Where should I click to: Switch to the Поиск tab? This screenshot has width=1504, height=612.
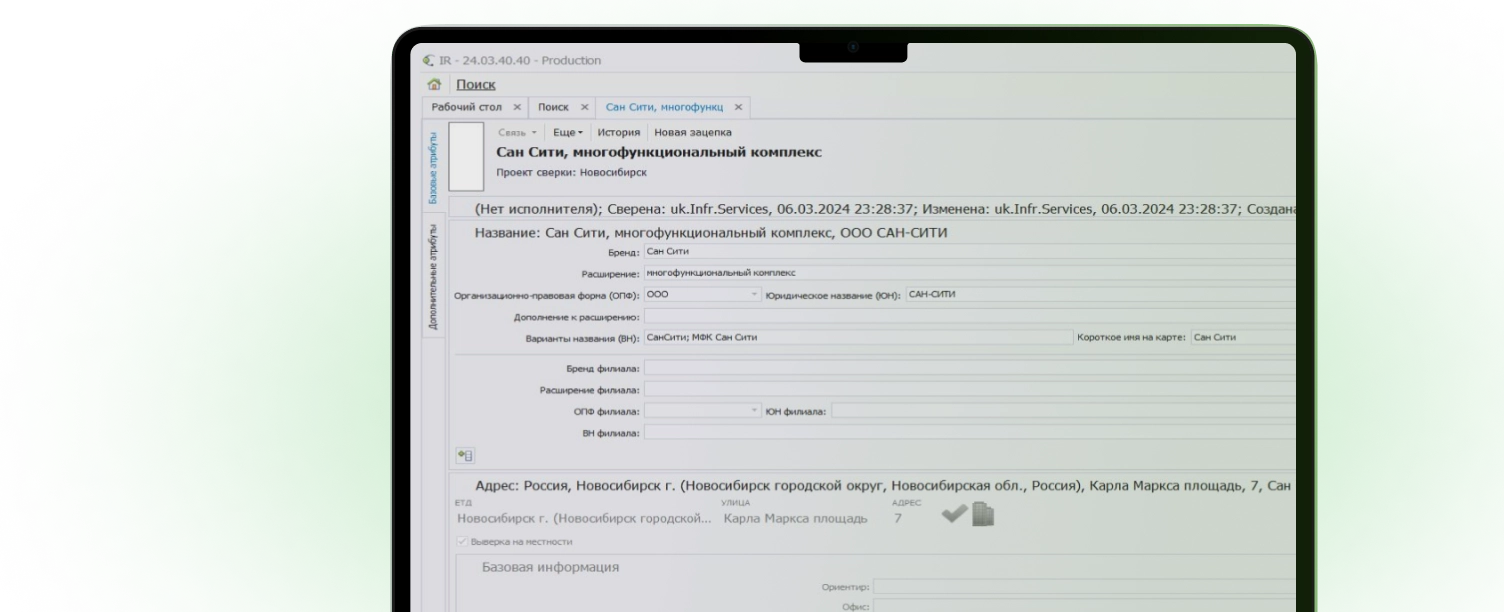pyautogui.click(x=553, y=107)
